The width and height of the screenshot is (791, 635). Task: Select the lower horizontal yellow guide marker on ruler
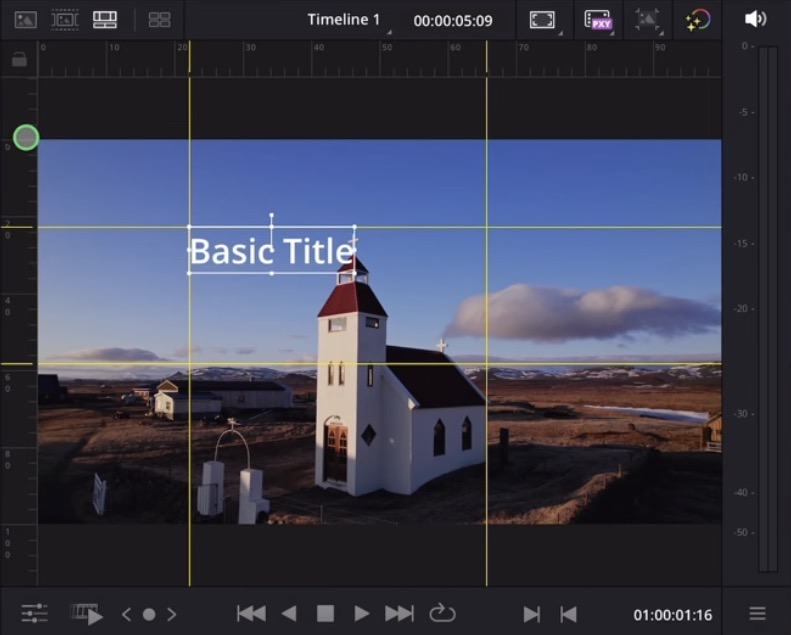pos(17,364)
